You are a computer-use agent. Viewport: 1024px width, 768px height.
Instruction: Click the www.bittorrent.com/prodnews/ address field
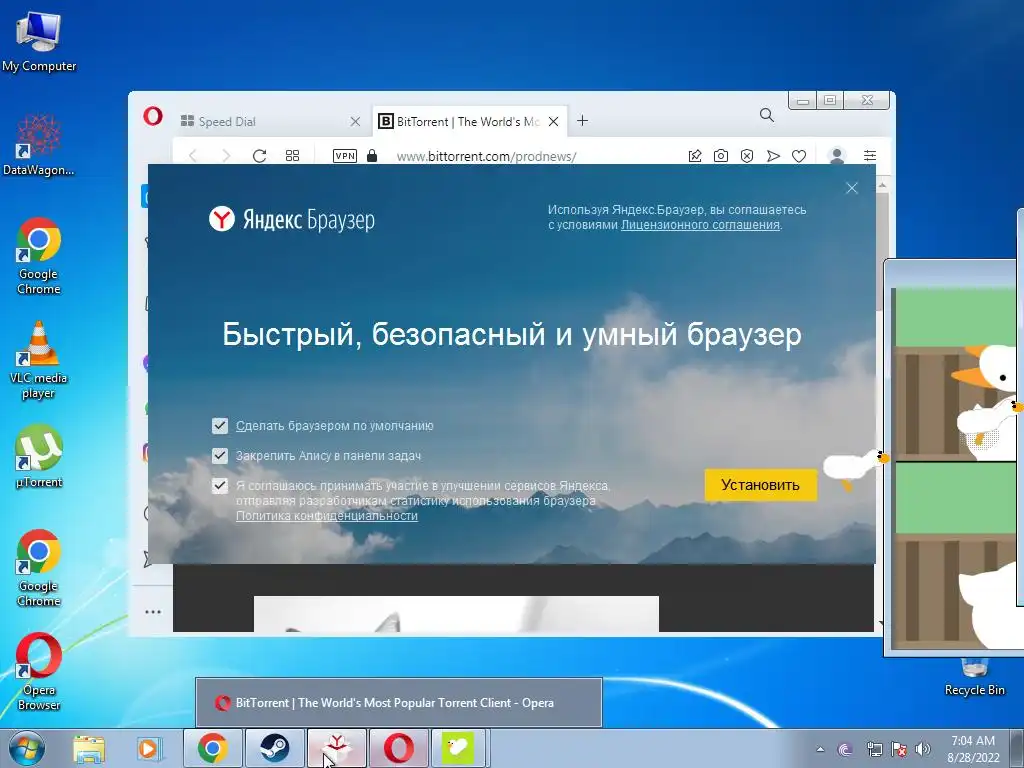click(487, 156)
